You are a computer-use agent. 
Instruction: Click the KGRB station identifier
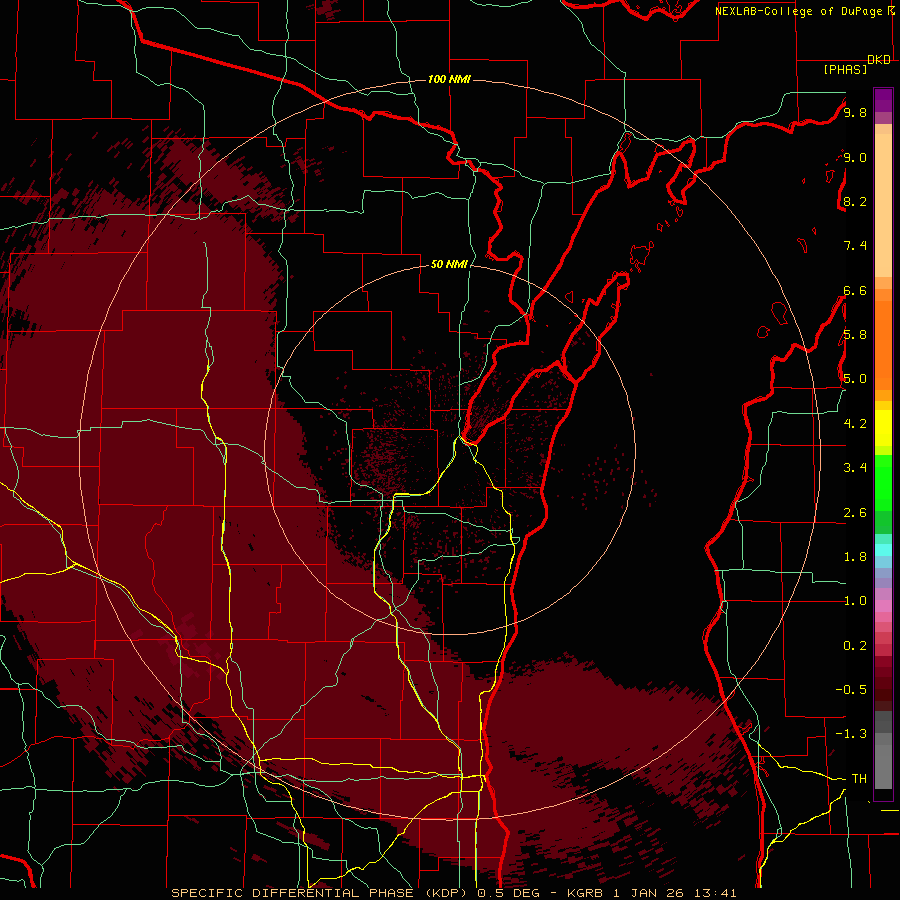point(585,893)
